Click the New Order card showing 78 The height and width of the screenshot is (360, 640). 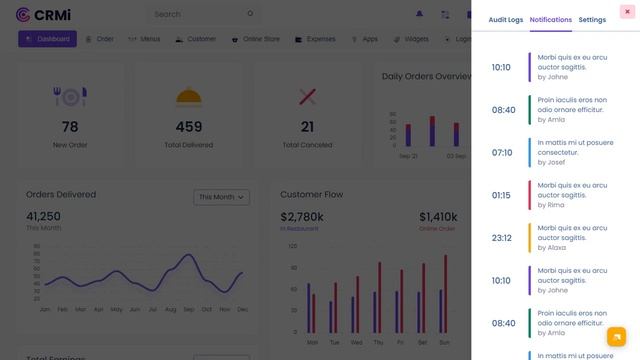pyautogui.click(x=70, y=115)
